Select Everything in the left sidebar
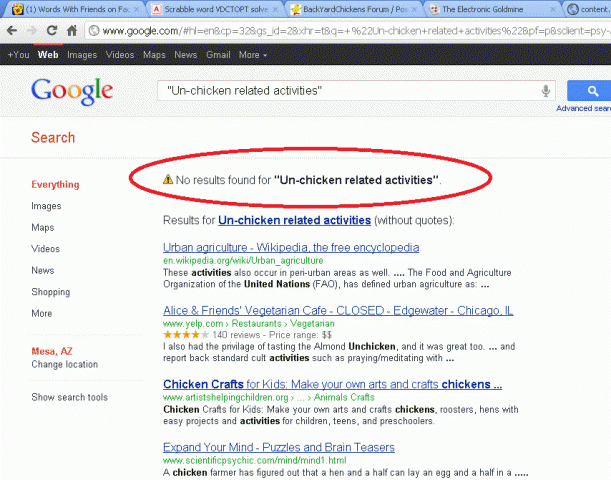The image size is (611, 480). pyautogui.click(x=55, y=184)
